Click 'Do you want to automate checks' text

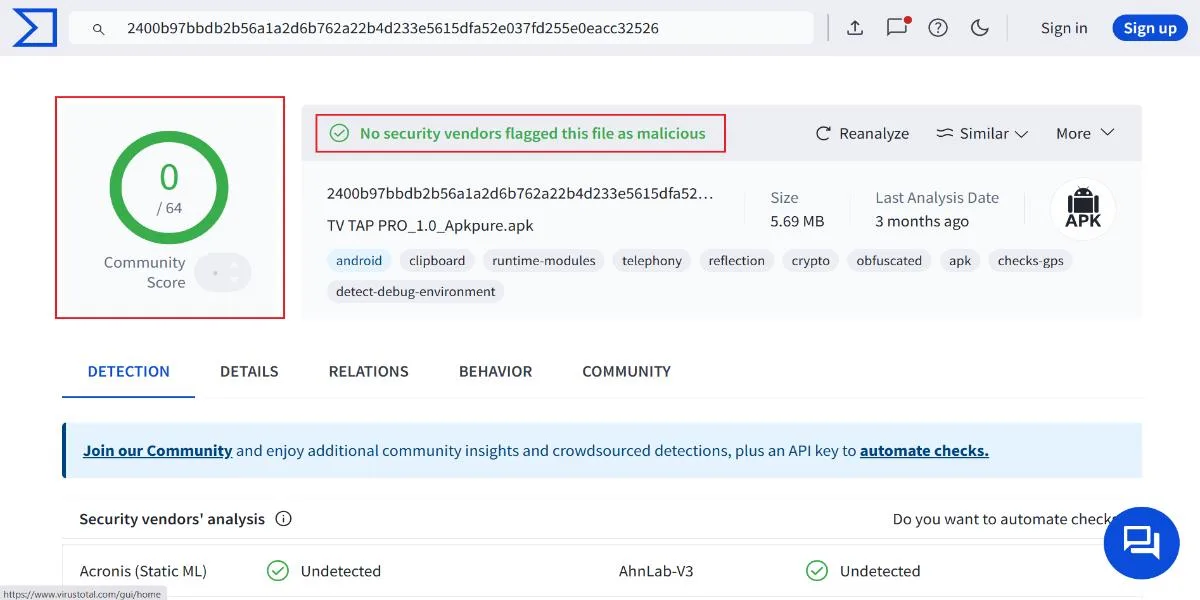[x=1004, y=519]
